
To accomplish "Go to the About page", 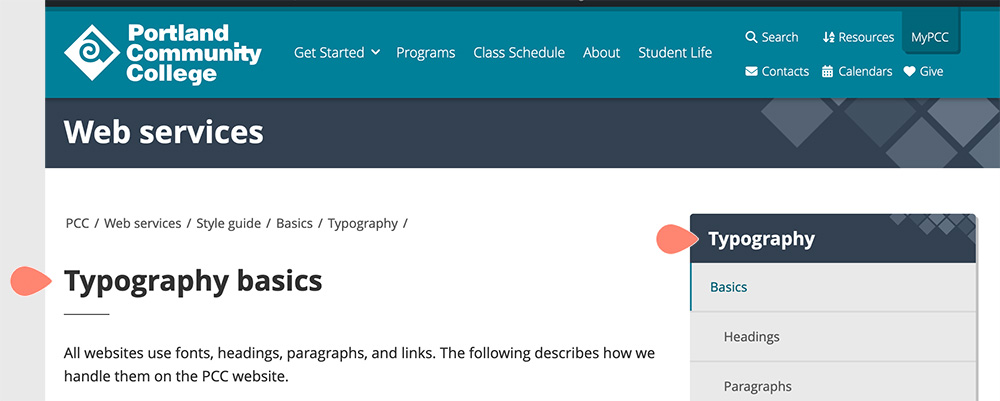I will [x=601, y=53].
